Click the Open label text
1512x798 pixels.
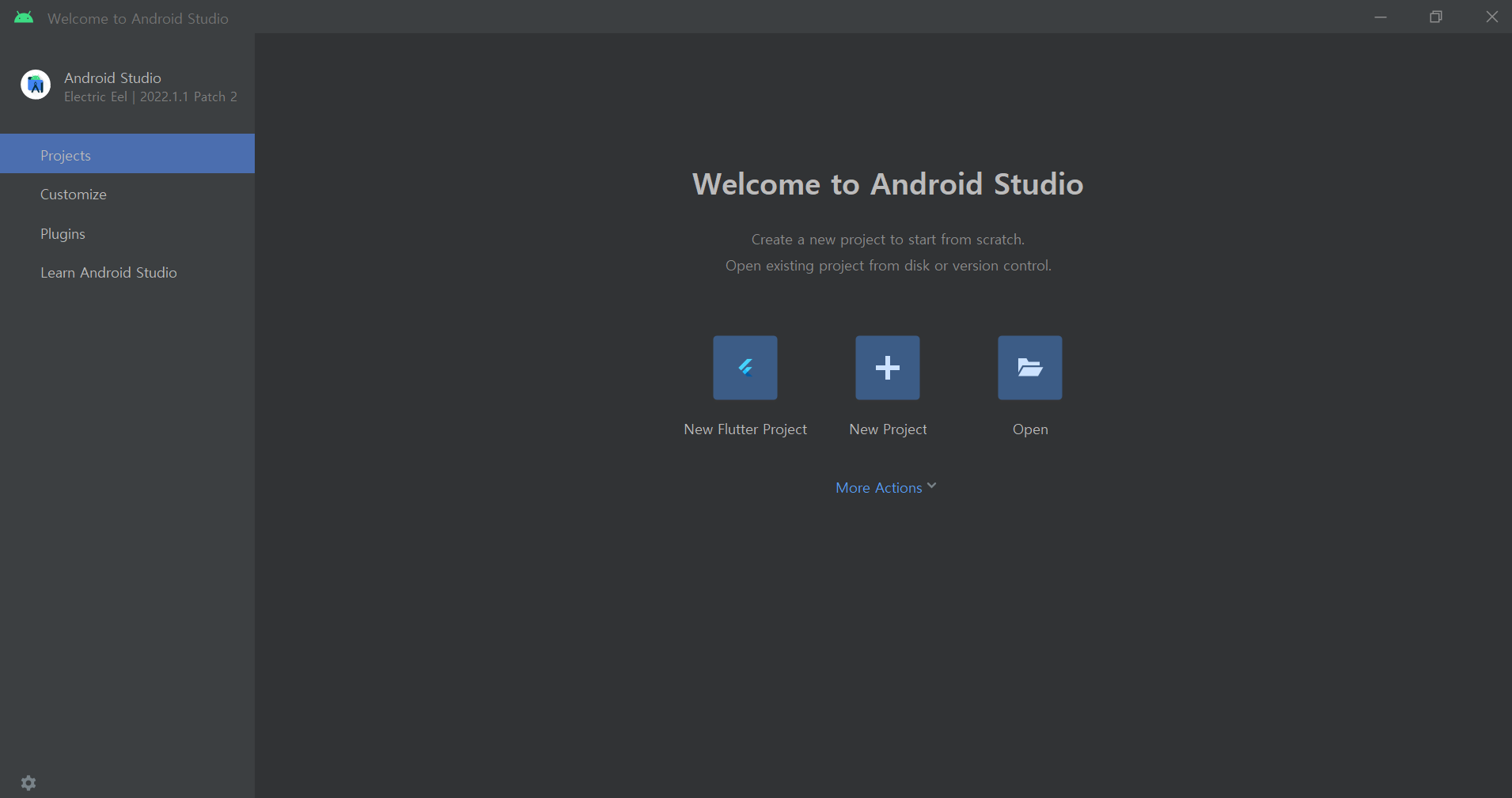coord(1030,429)
